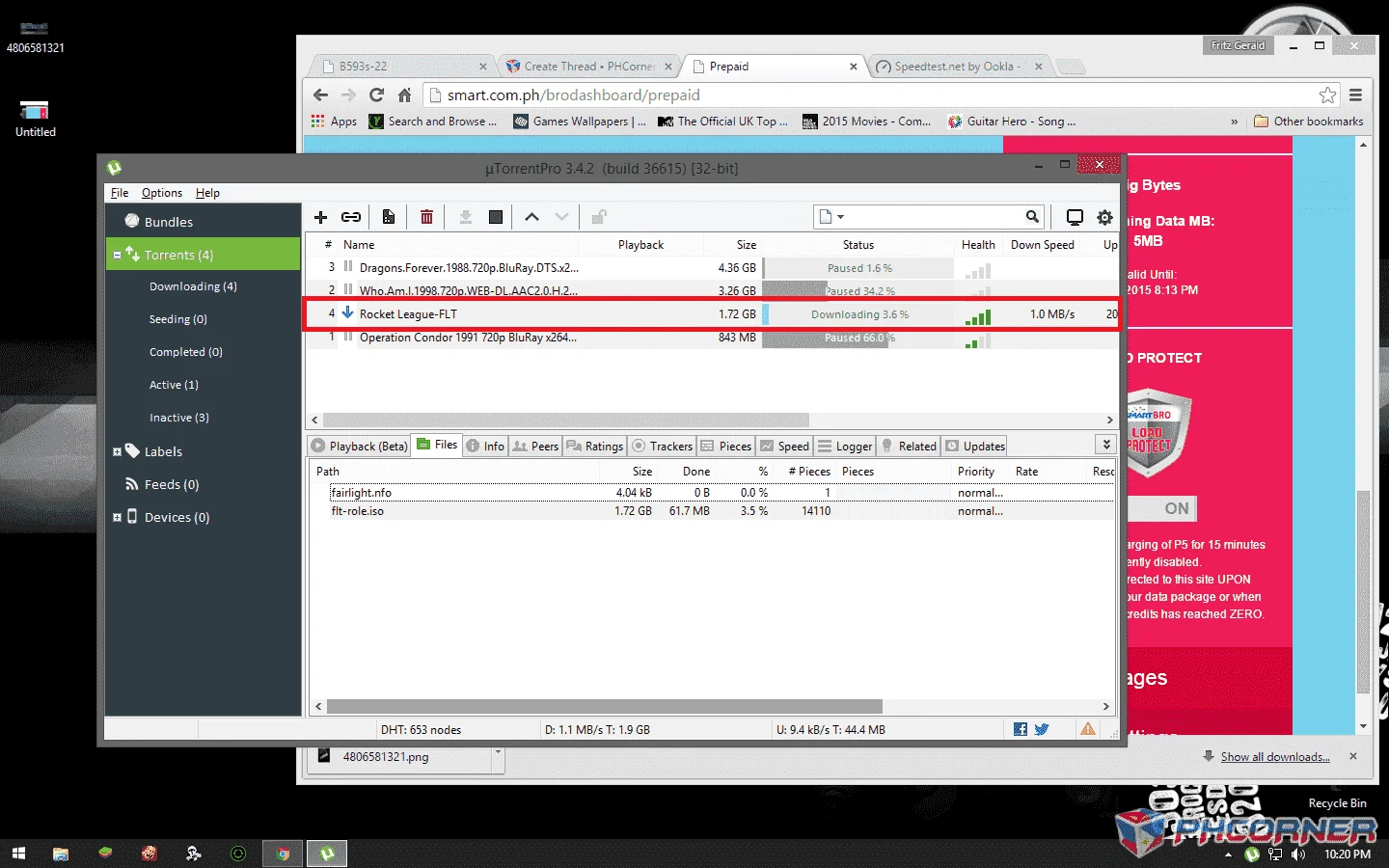Open Other bookmarks folder

(x=1308, y=122)
